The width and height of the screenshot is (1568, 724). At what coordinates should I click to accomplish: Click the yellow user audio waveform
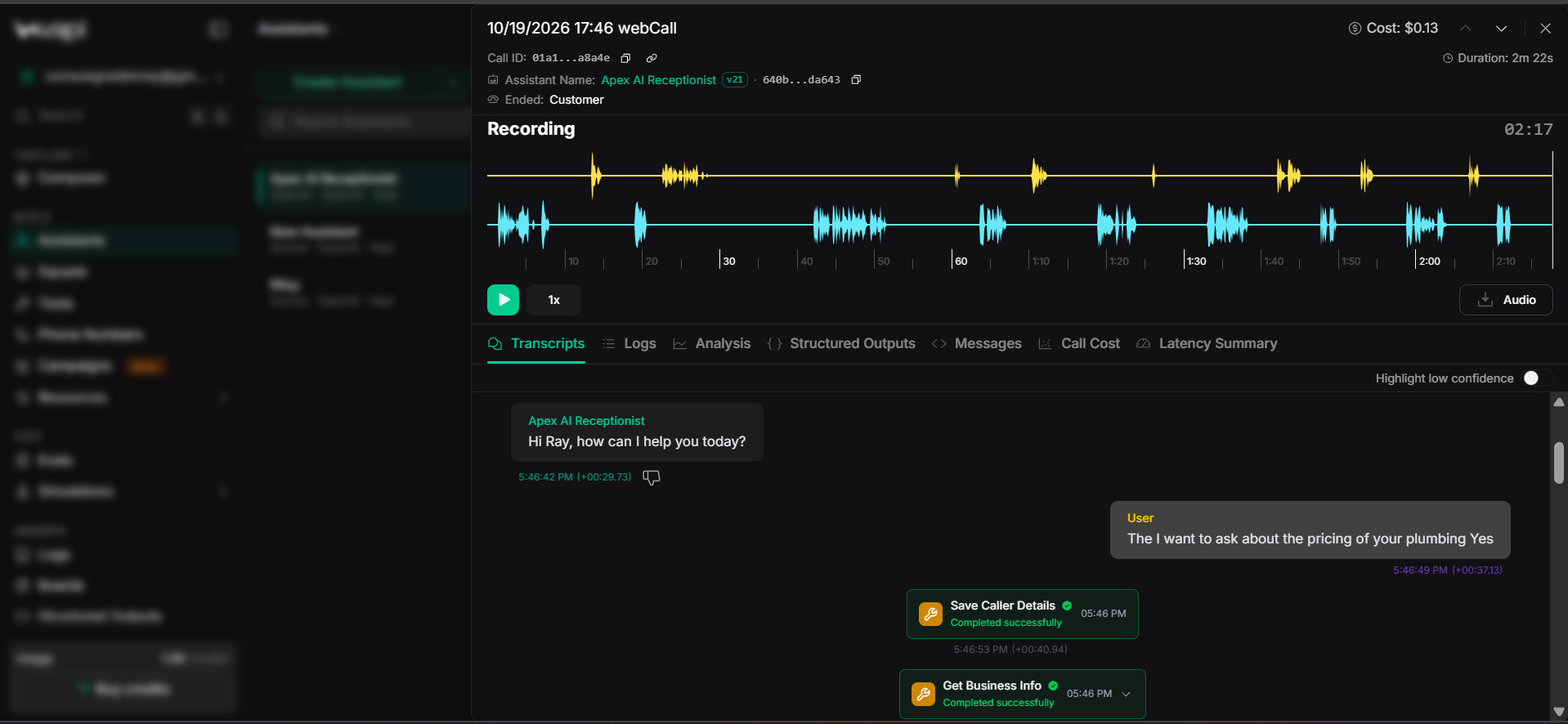pos(1019,175)
